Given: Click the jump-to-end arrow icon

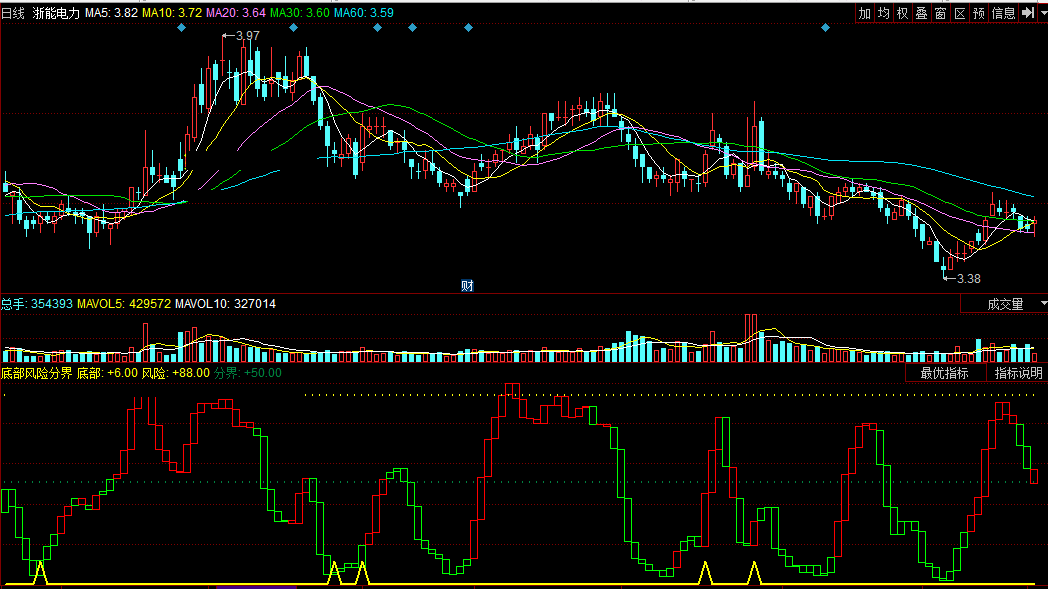Looking at the screenshot, I should [x=1028, y=13].
